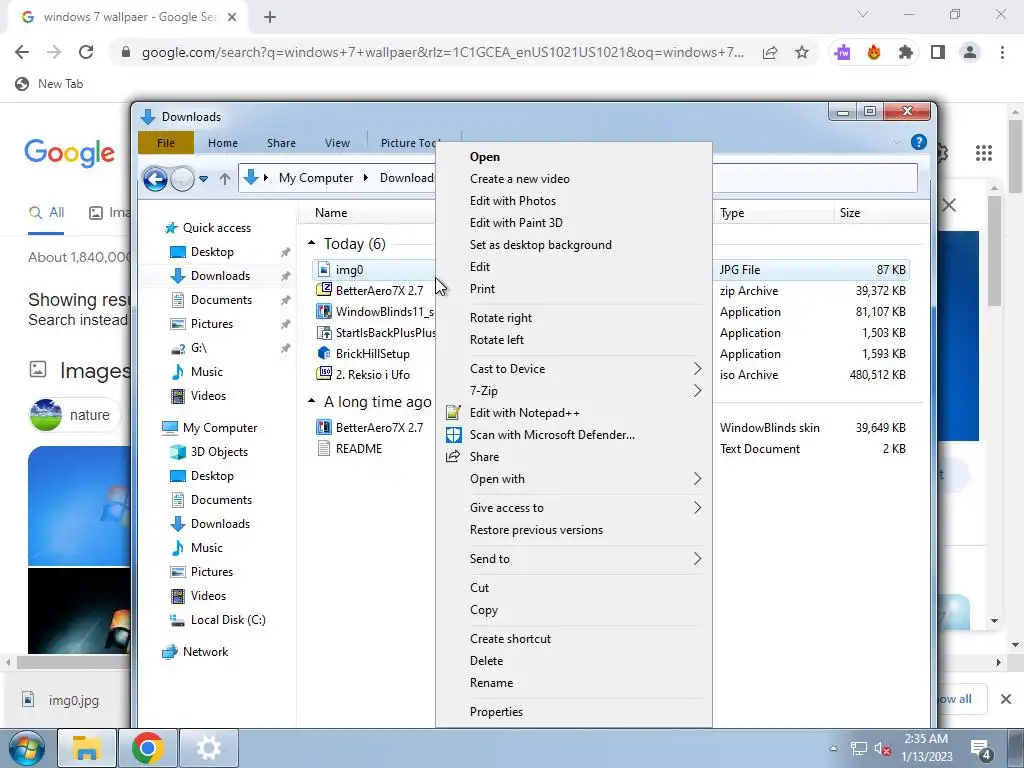The height and width of the screenshot is (768, 1024).
Task: Click the Network icon in the sidebar
Action: (170, 652)
